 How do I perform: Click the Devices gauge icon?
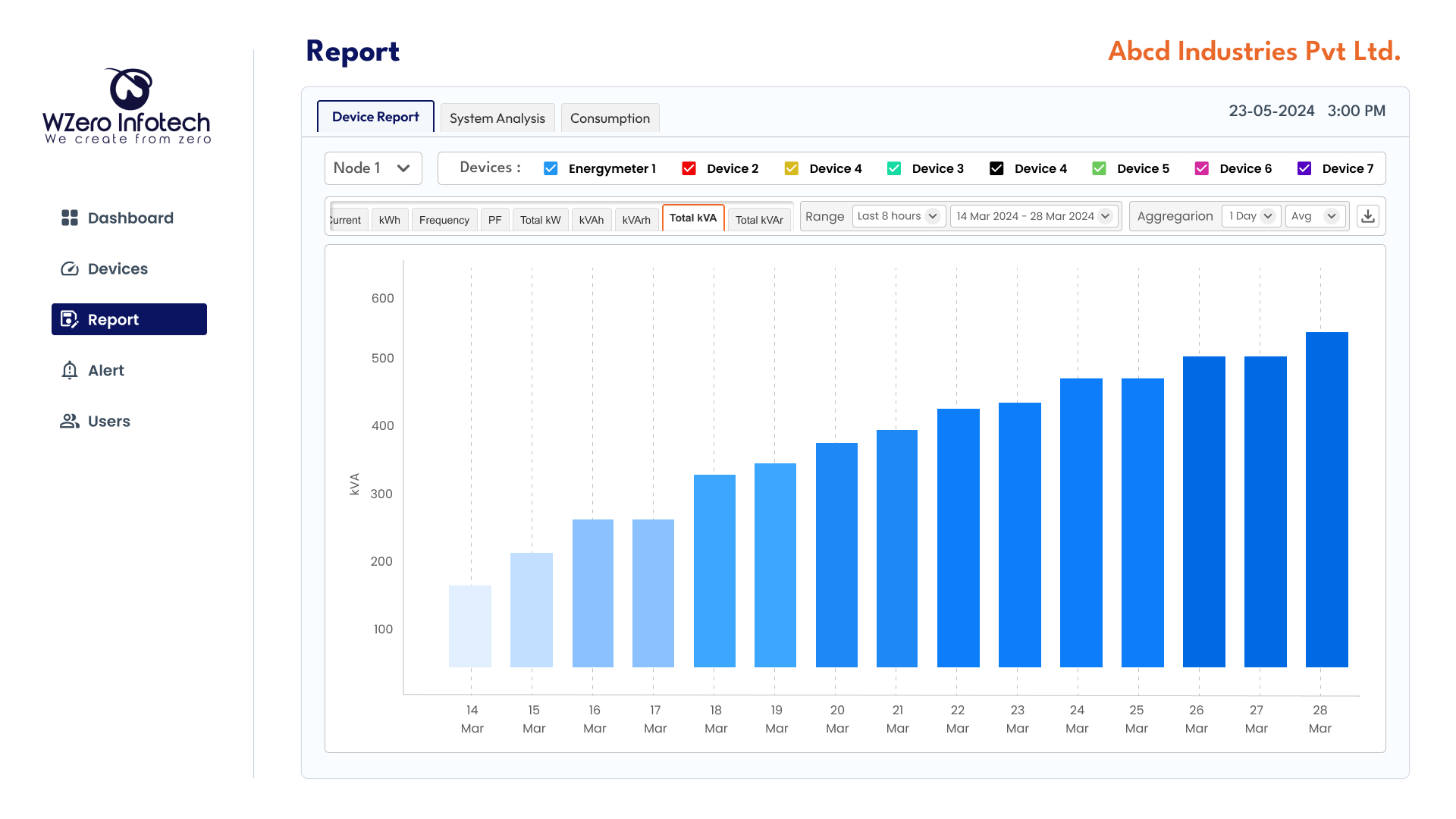70,268
